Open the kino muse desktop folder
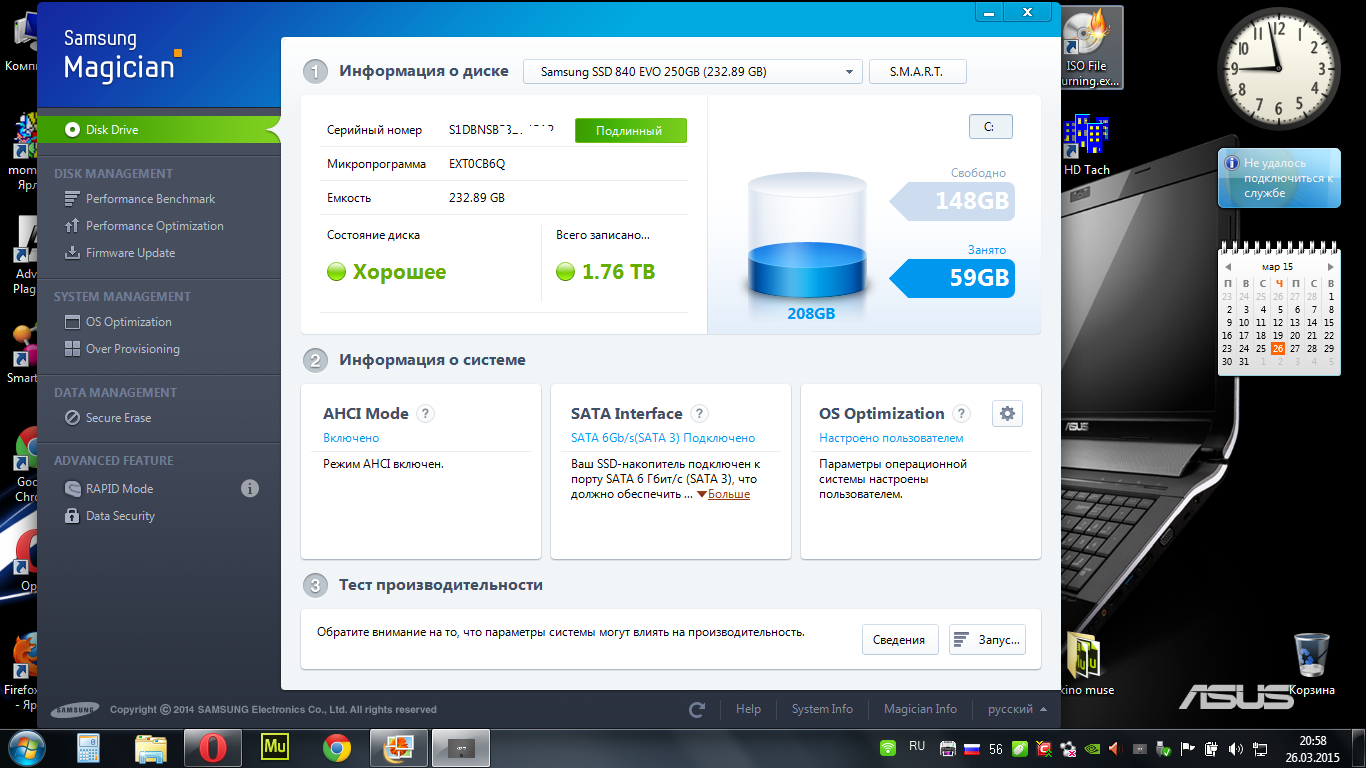 pos(1086,663)
